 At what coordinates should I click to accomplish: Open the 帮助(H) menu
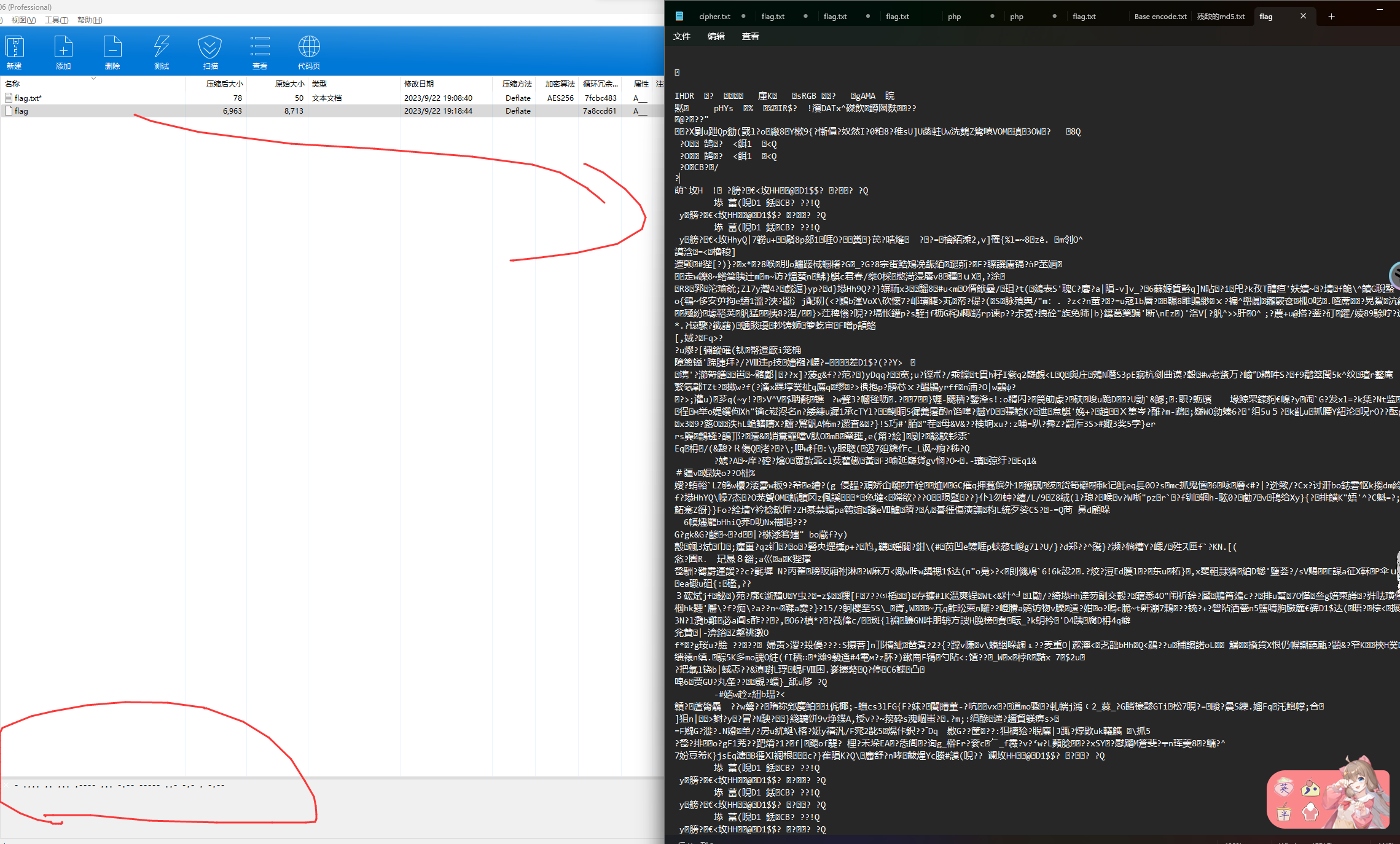pos(90,20)
